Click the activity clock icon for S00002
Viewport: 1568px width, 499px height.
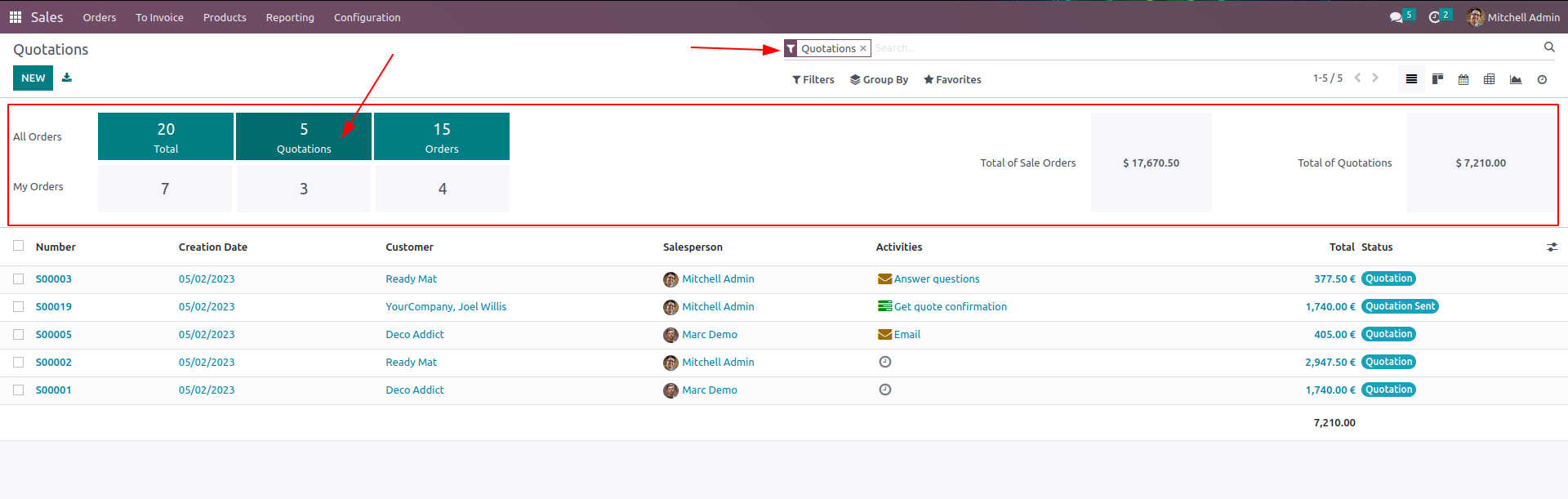coord(884,362)
